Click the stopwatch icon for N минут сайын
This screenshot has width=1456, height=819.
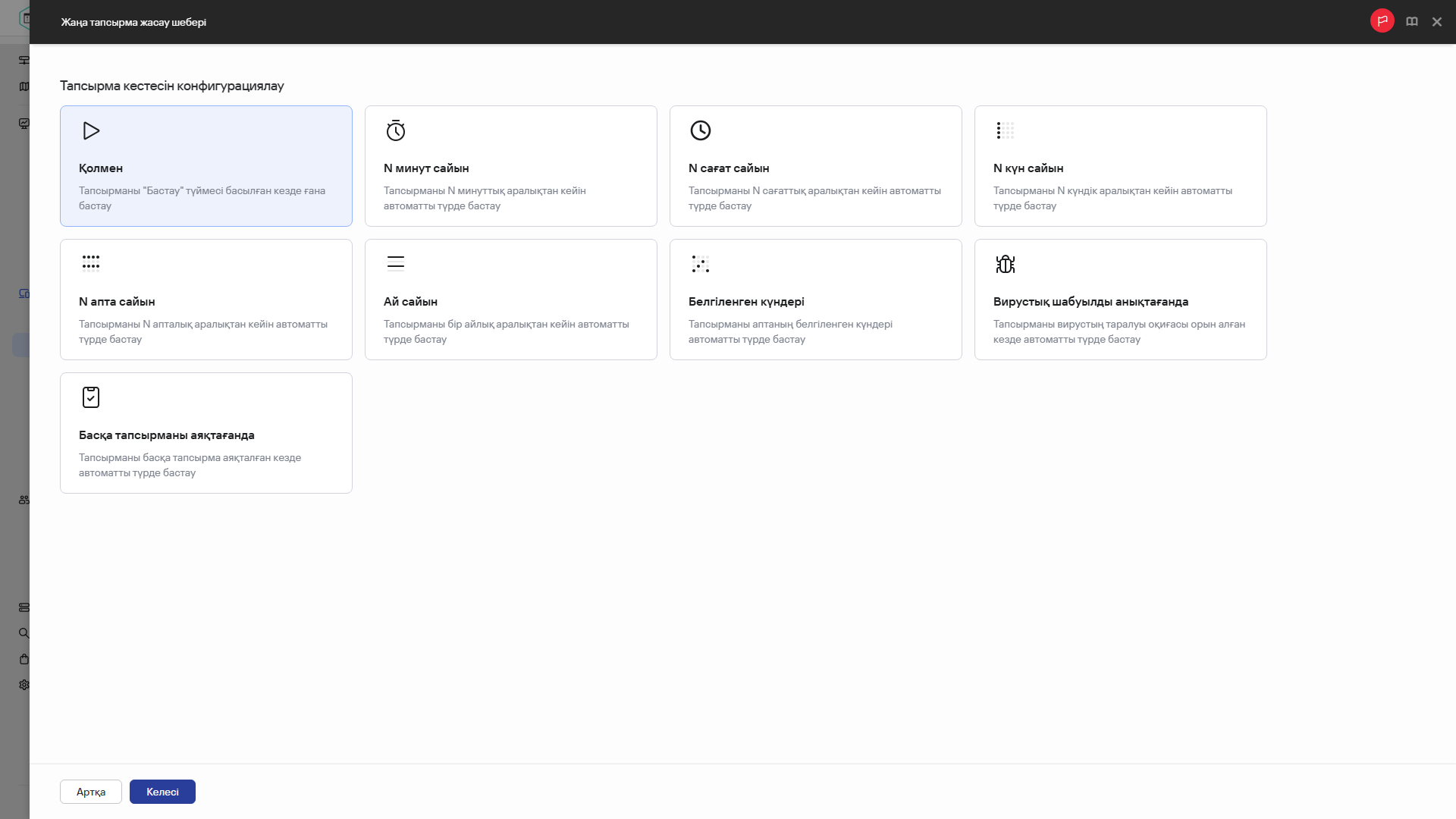[396, 130]
